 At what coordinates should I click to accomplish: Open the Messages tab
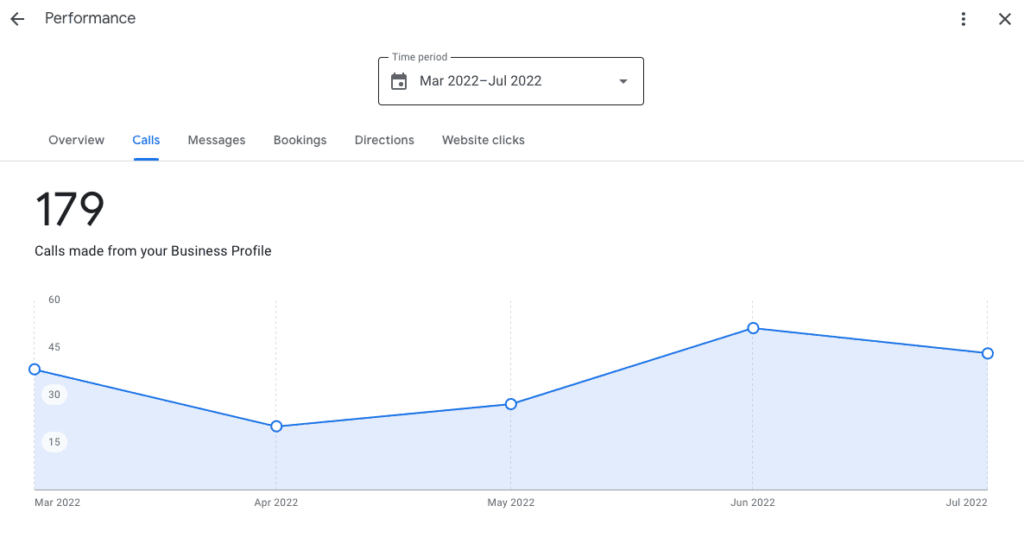point(216,140)
